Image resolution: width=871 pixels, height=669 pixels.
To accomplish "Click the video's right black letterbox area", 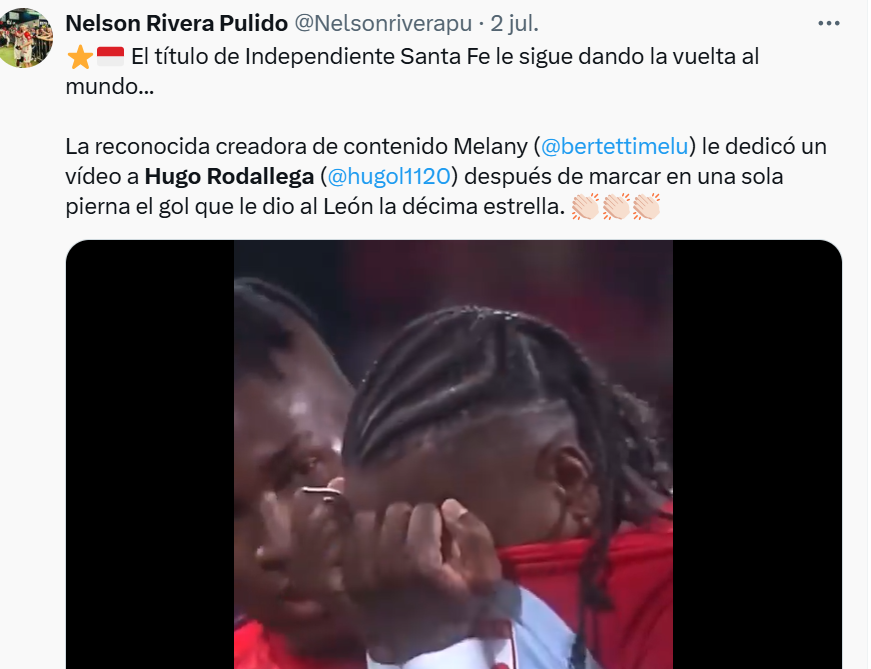I will point(757,455).
